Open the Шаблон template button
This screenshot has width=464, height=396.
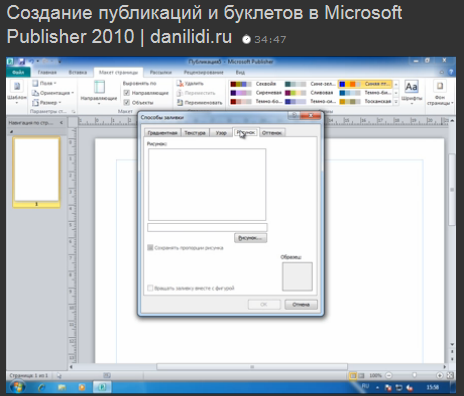(17, 91)
